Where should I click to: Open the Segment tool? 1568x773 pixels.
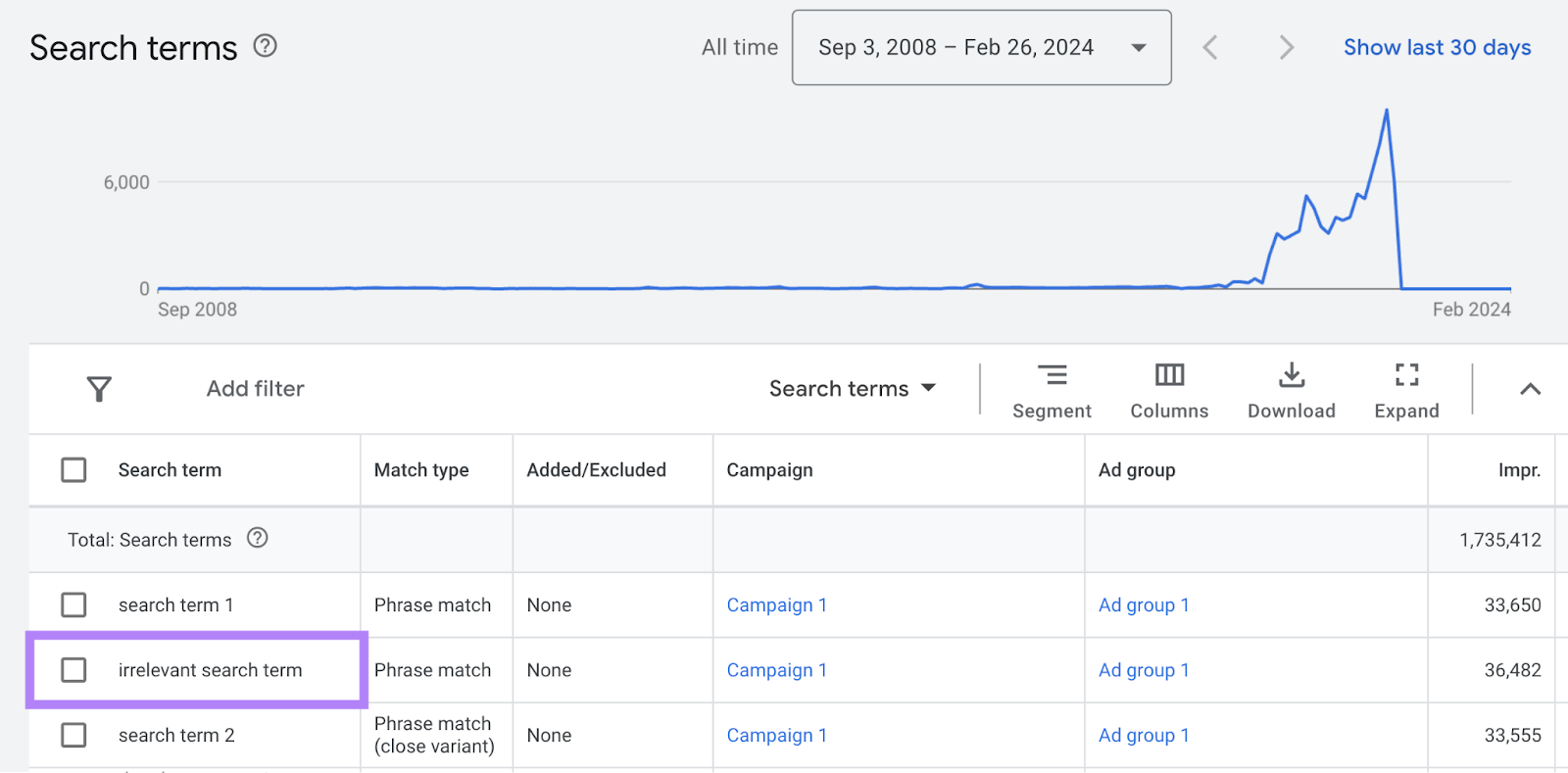[1052, 390]
